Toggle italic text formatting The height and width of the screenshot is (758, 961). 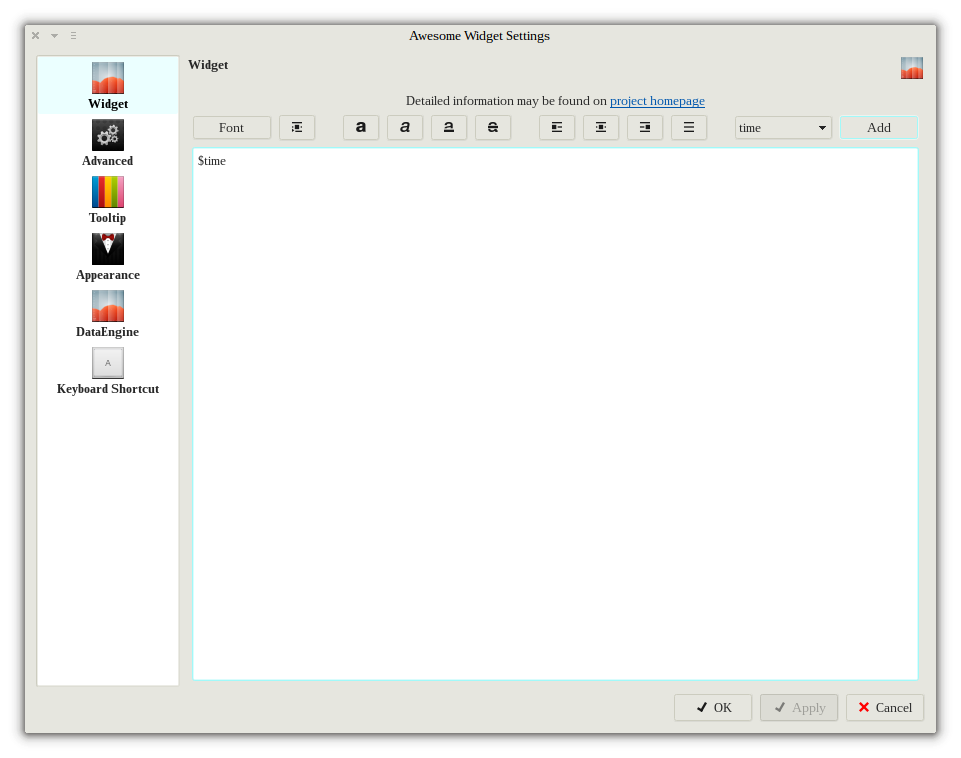405,127
